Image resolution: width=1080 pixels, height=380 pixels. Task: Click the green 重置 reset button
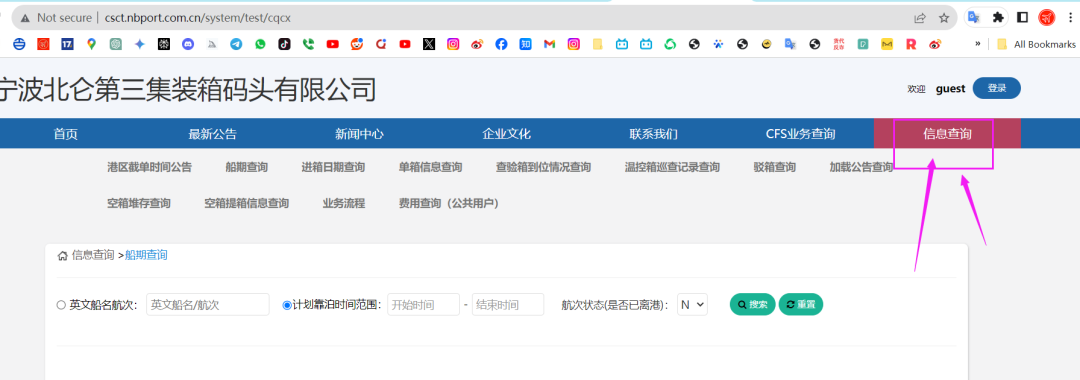click(x=801, y=304)
